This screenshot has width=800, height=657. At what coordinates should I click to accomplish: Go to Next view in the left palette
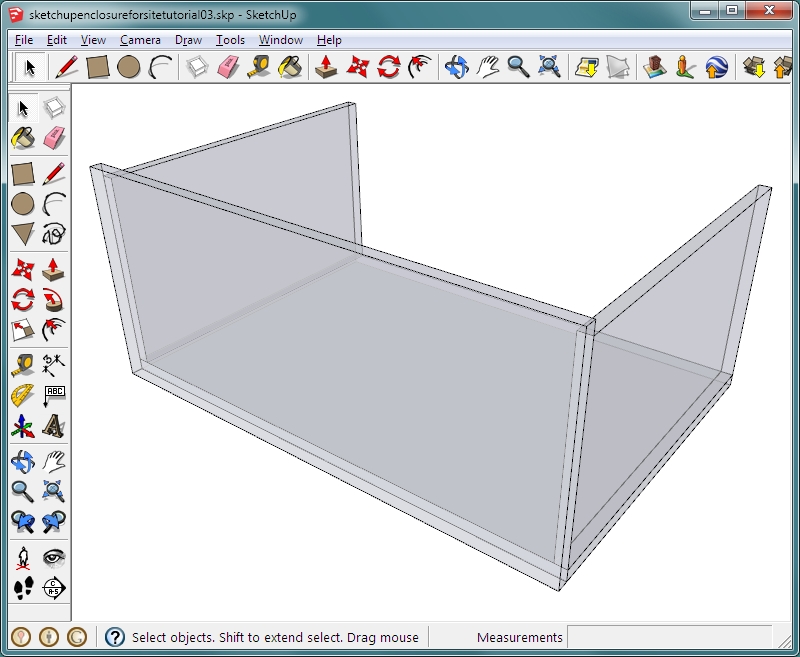(x=54, y=521)
